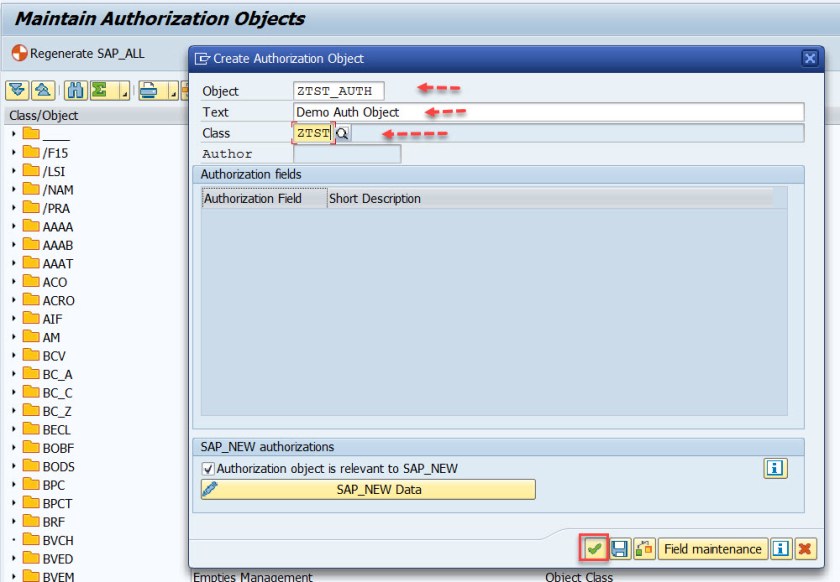Select the BC_A tree item

coord(57,374)
